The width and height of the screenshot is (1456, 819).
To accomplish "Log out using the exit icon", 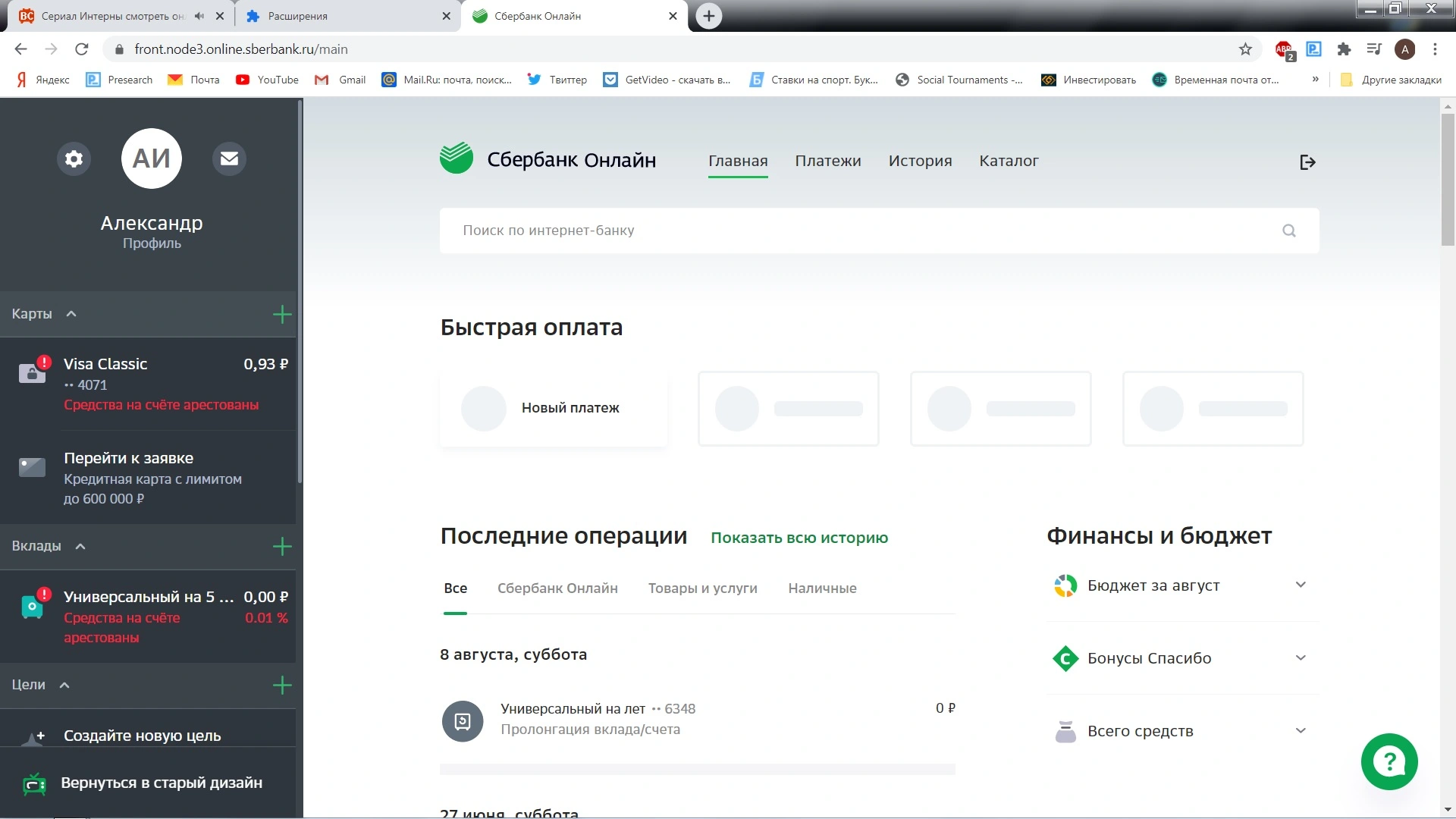I will [x=1307, y=162].
